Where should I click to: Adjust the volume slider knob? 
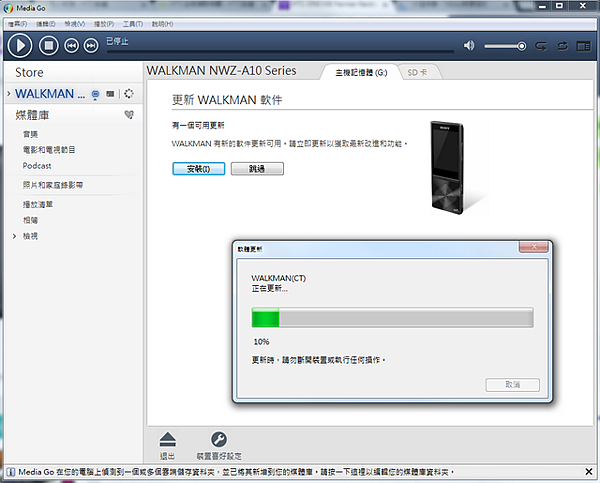pyautogui.click(x=521, y=46)
